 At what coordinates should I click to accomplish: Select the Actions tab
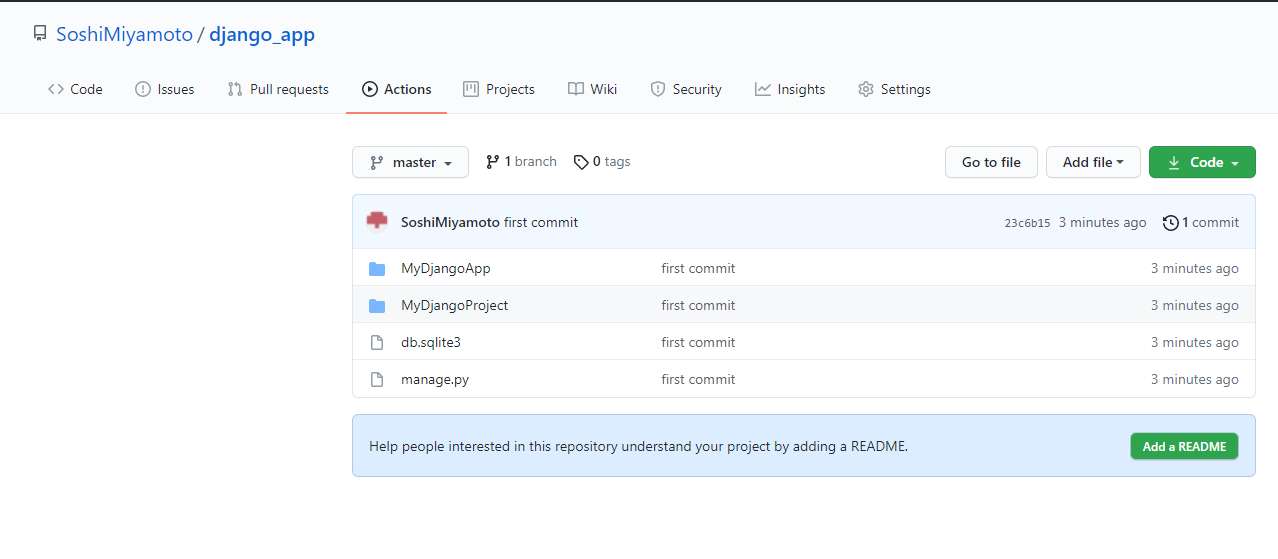[x=397, y=89]
